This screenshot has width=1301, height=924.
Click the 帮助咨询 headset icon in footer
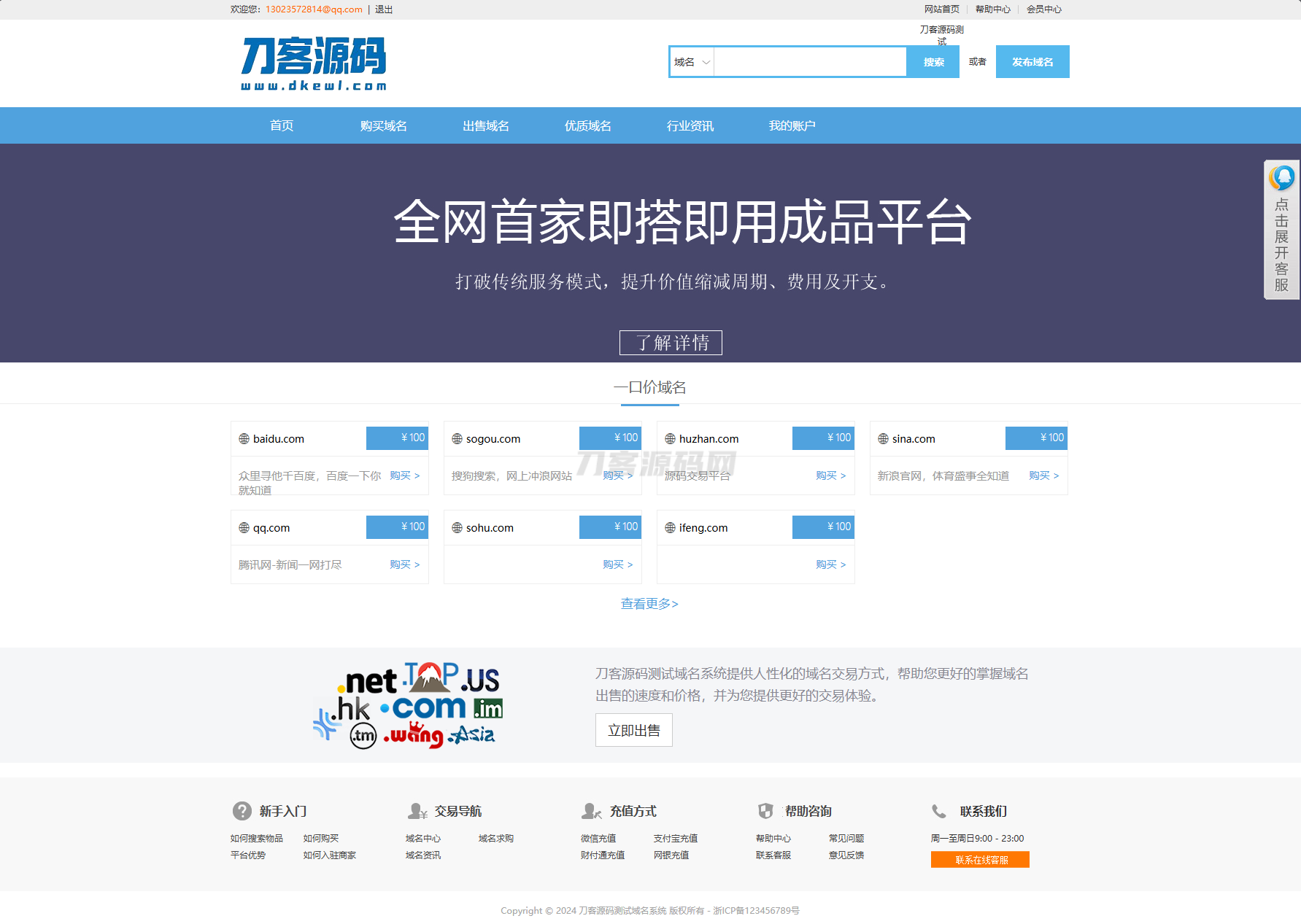pyautogui.click(x=765, y=811)
